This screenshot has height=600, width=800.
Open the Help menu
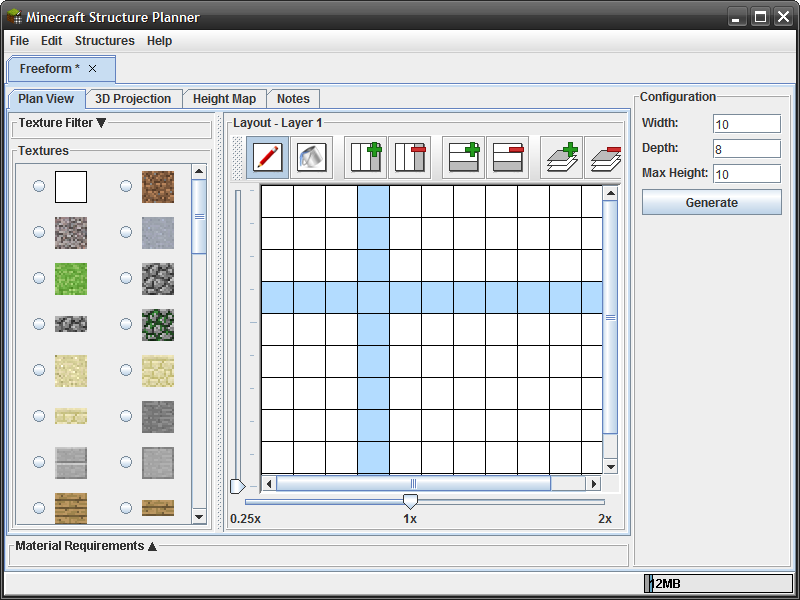159,41
